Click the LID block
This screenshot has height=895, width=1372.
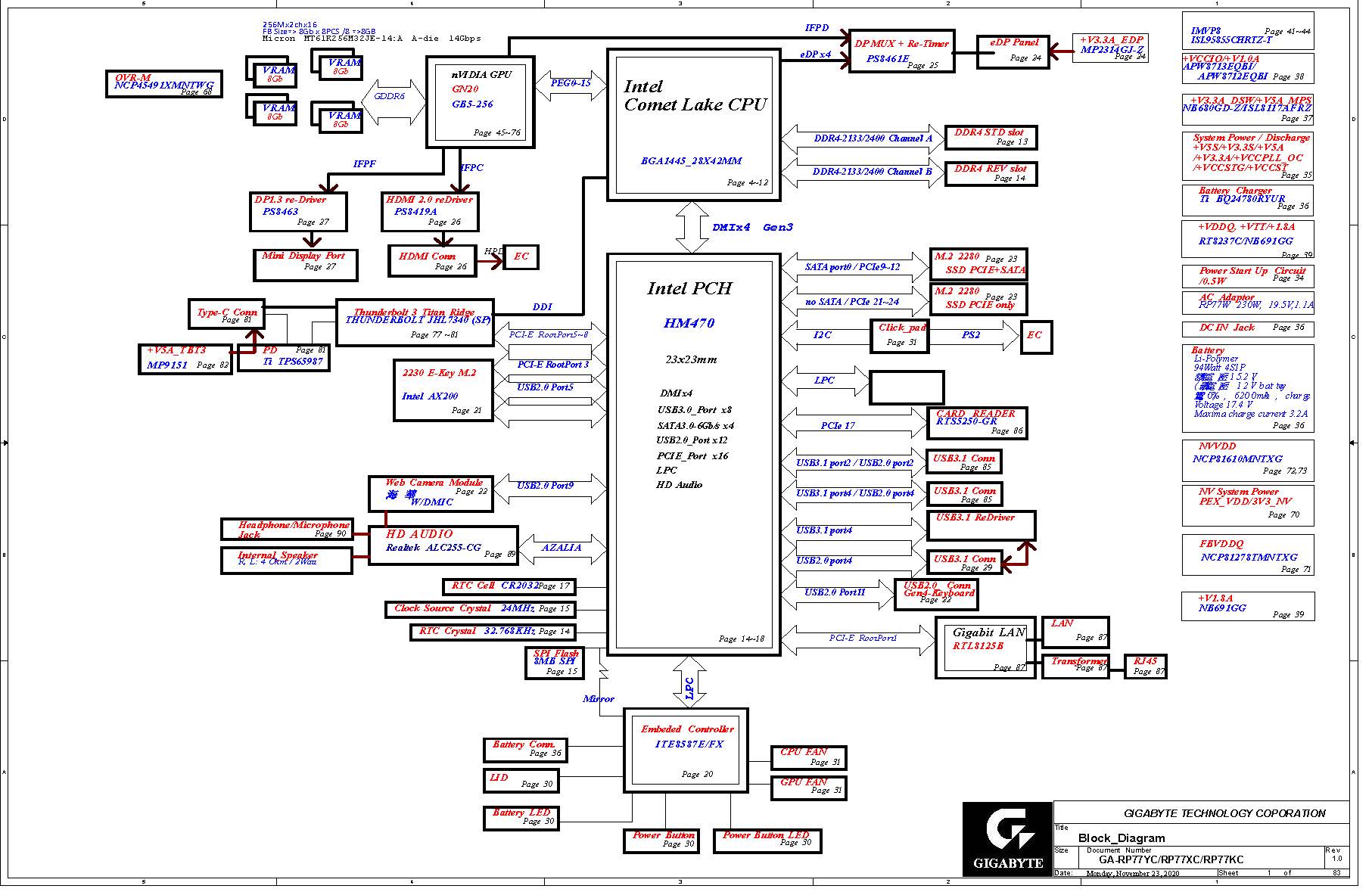point(521,782)
